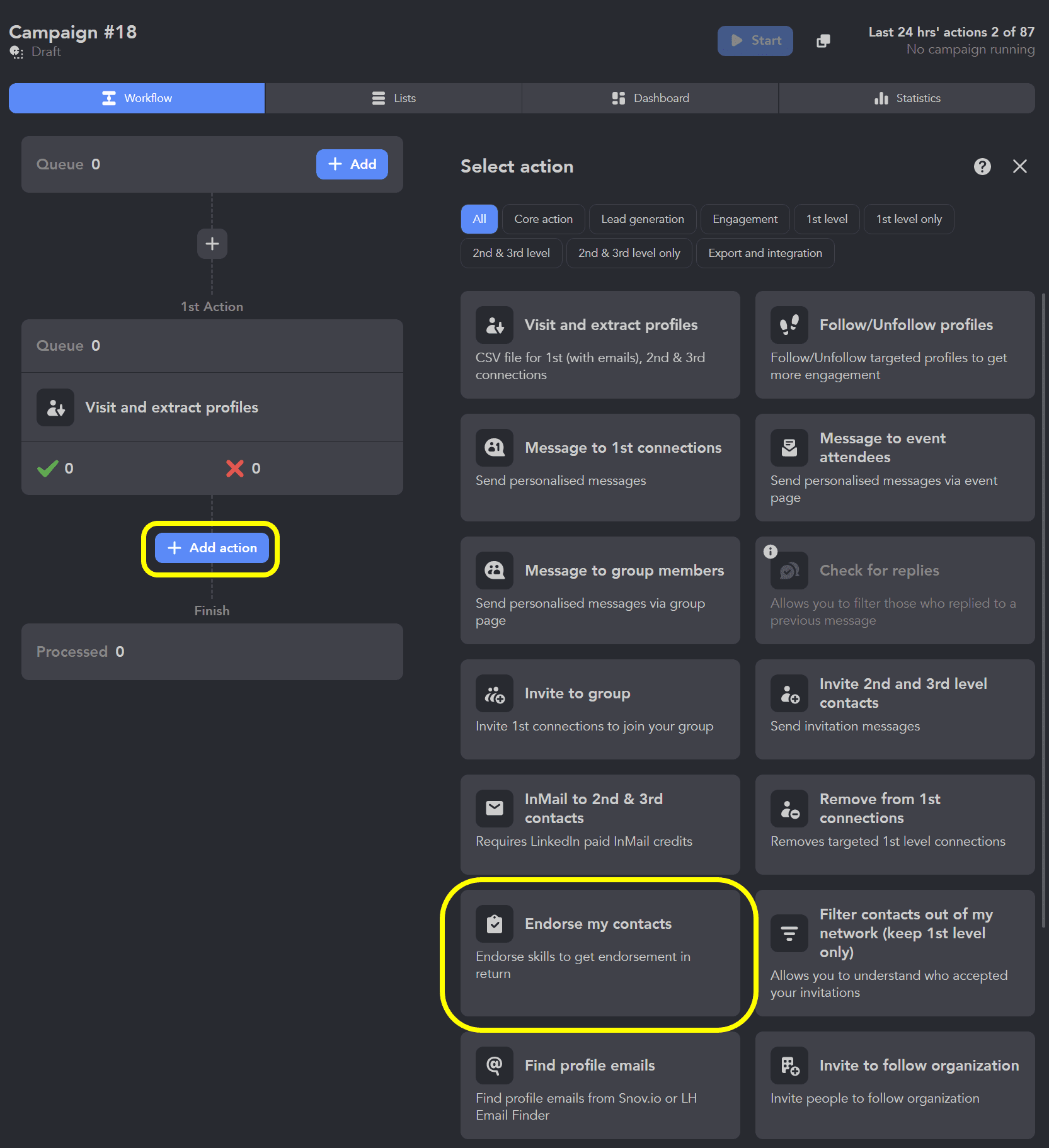
Task: Toggle the 1st level only filter
Action: 909,219
